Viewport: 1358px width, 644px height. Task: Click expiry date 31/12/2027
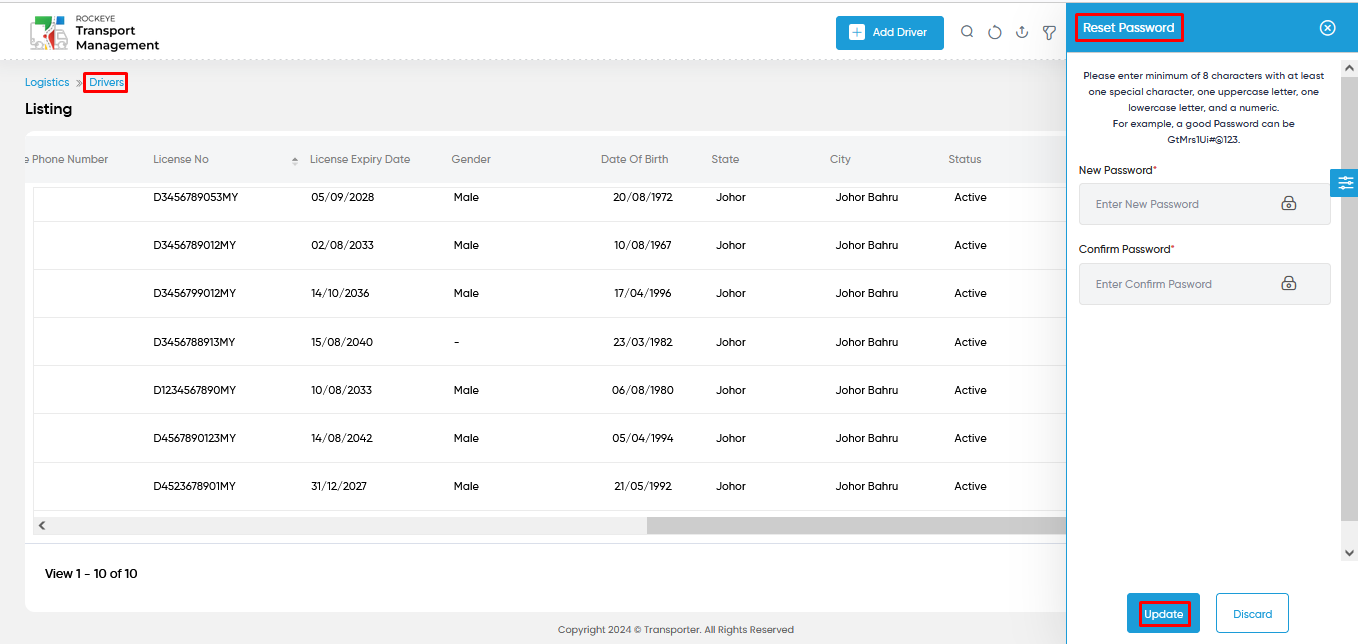339,487
